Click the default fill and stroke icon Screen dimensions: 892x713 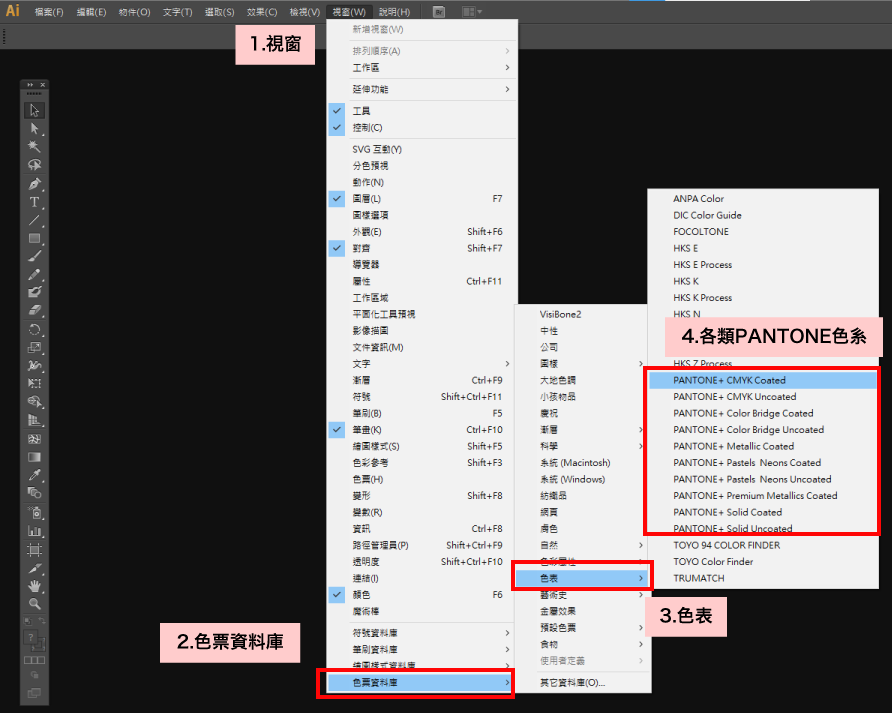[x=28, y=621]
